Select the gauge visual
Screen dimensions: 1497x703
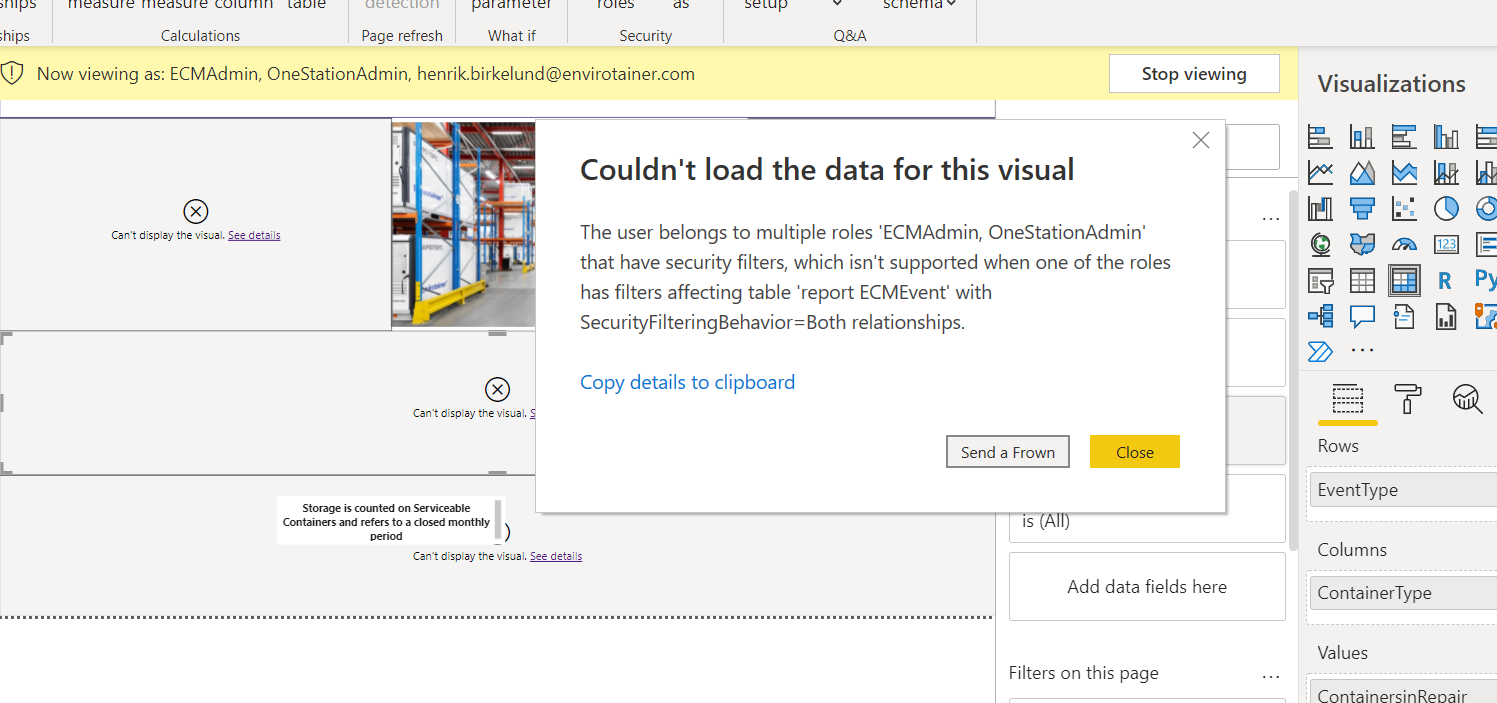click(1404, 244)
